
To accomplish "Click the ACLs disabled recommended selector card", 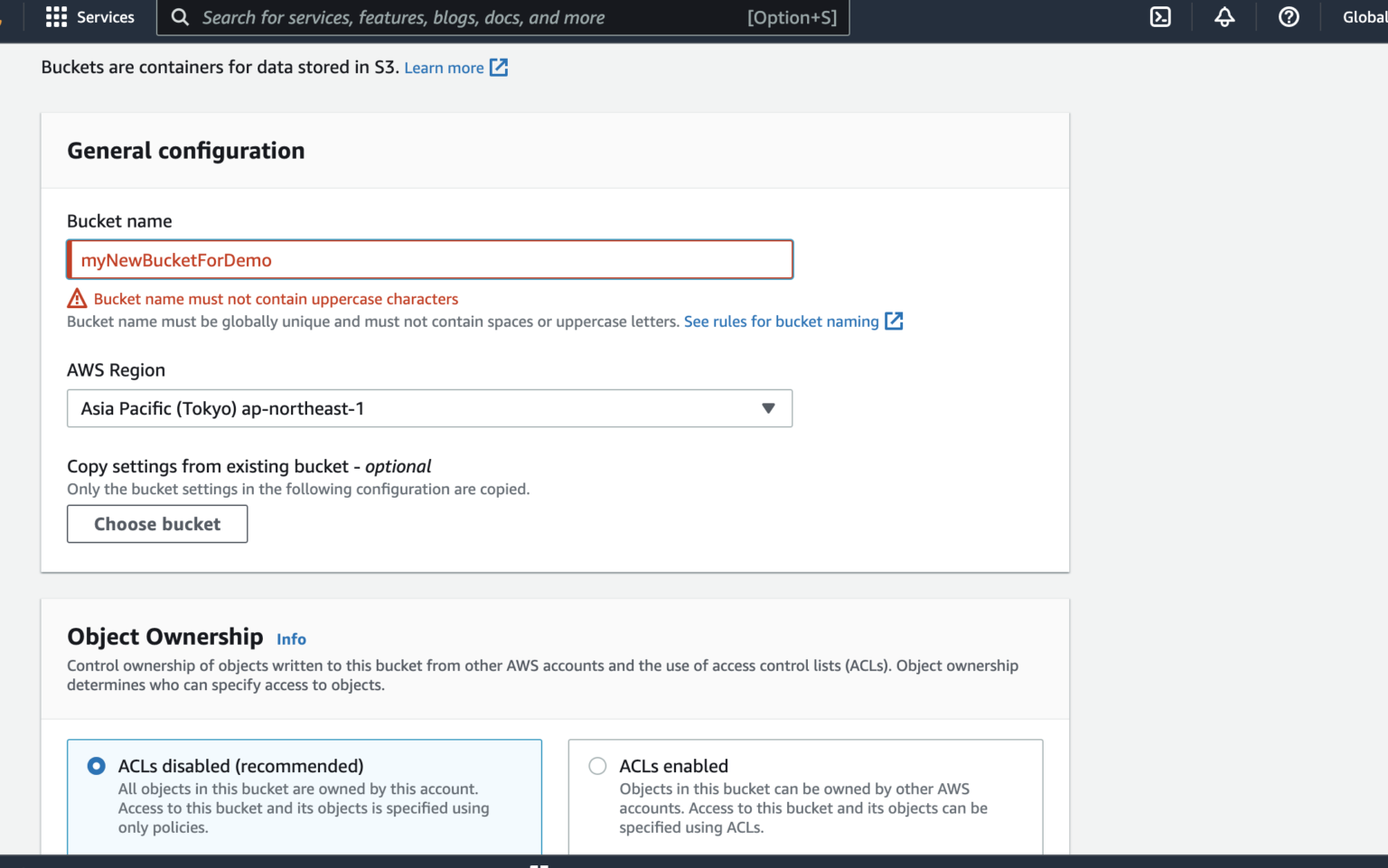I will tap(305, 795).
